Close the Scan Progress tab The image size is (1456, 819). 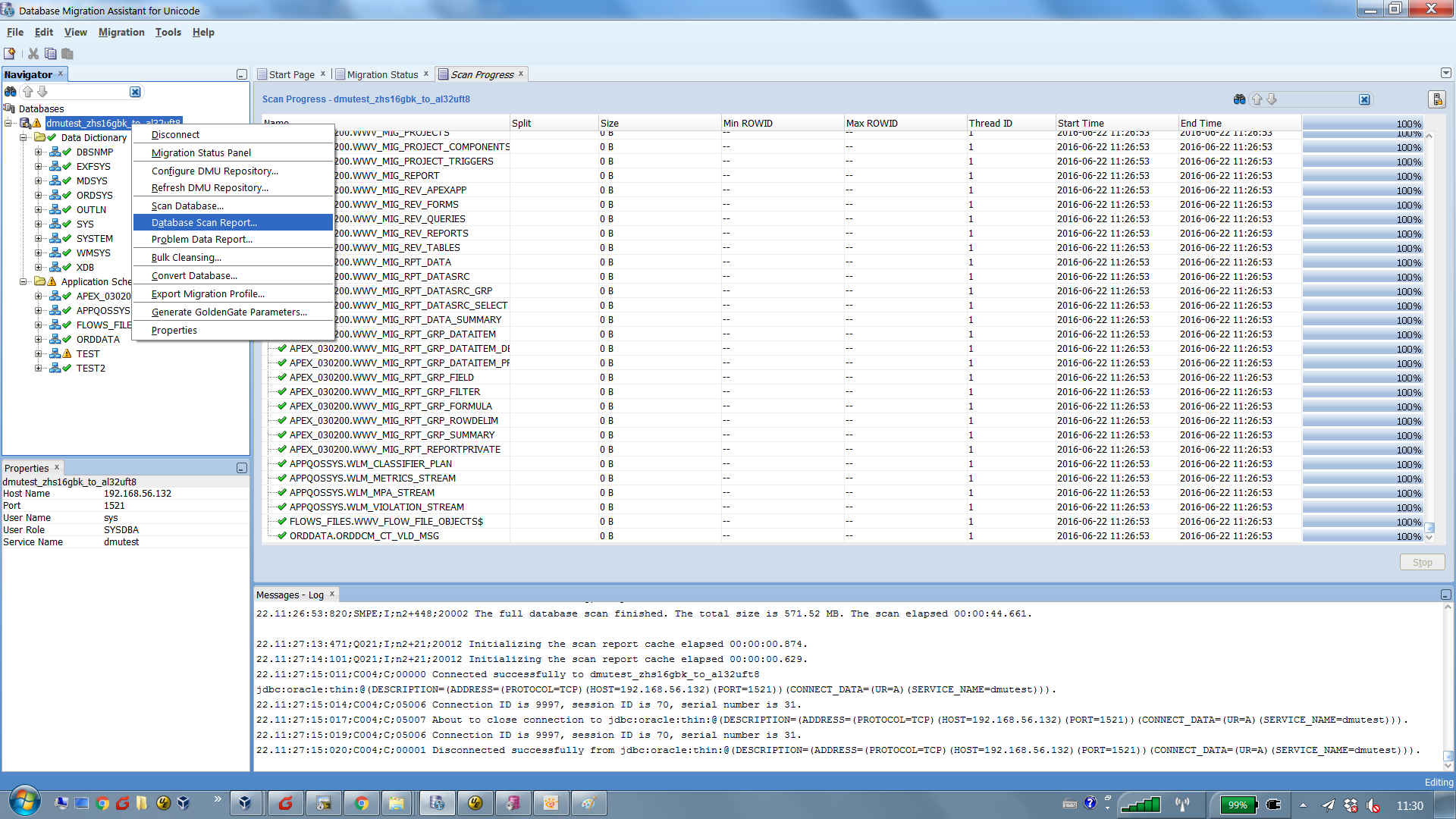(x=521, y=74)
